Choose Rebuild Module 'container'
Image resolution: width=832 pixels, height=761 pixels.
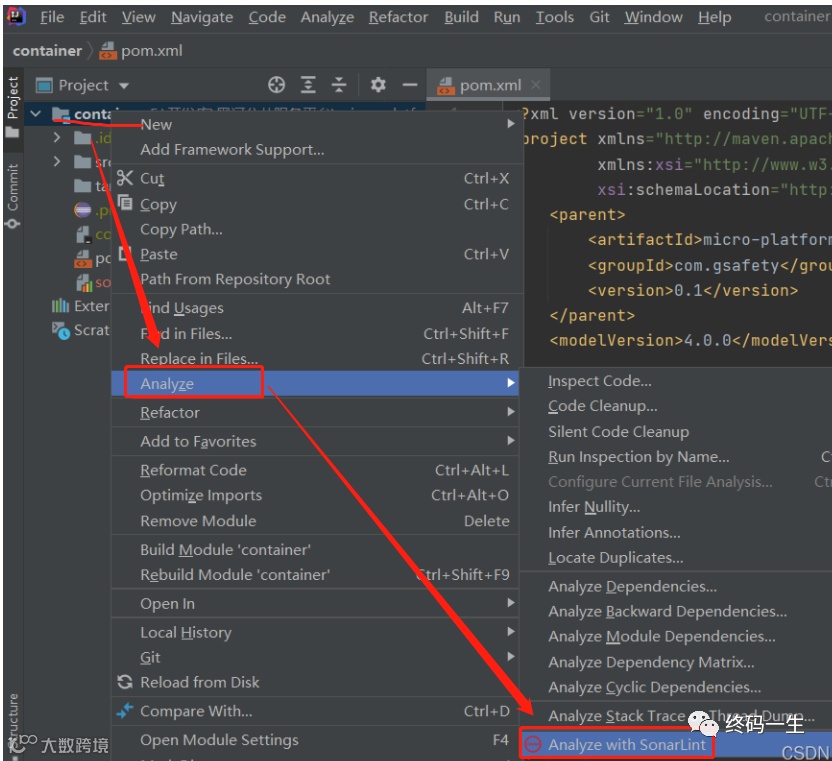(315, 575)
